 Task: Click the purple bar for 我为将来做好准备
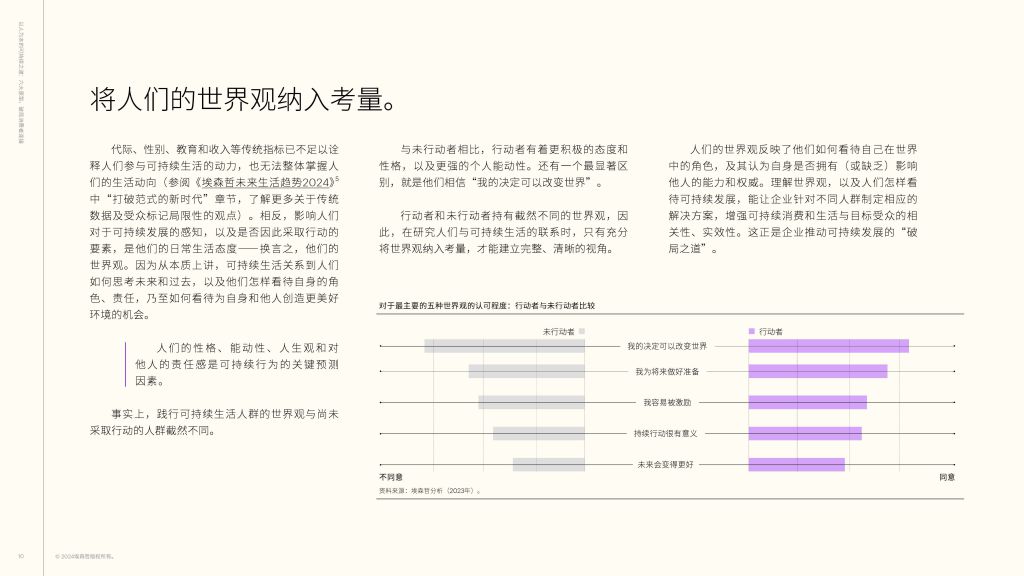pos(818,372)
